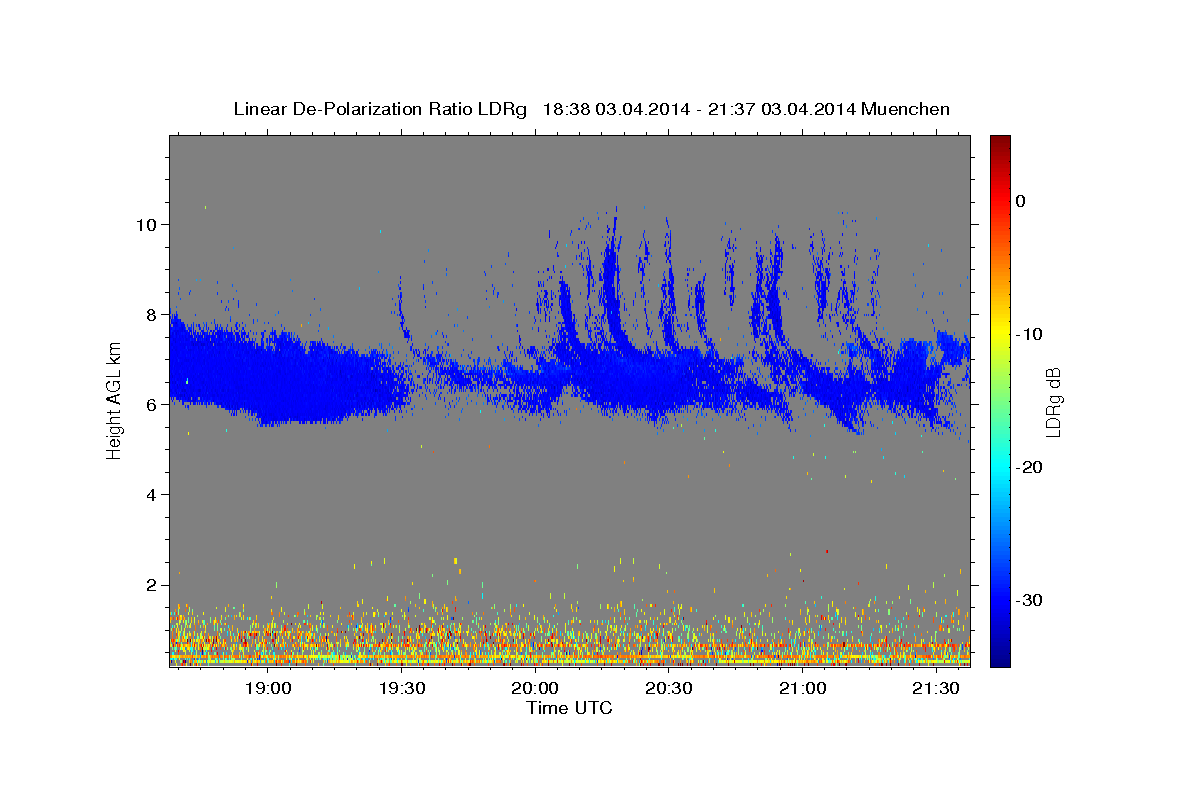1200x800 pixels.
Task: Click the cyan band of the colorbar
Action: pyautogui.click(x=1000, y=467)
